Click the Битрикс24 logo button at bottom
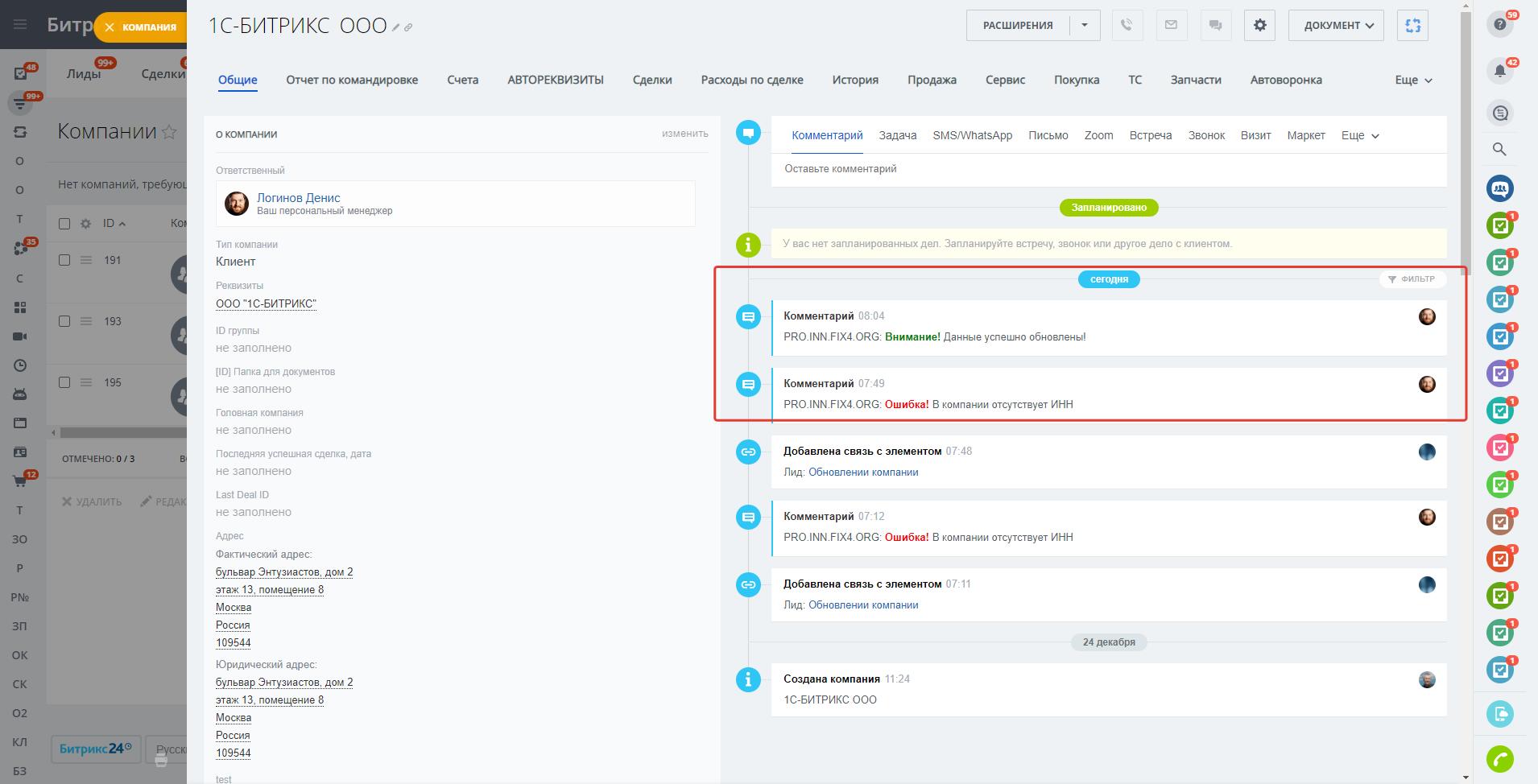Screen dimensions: 1538x784 (96, 749)
